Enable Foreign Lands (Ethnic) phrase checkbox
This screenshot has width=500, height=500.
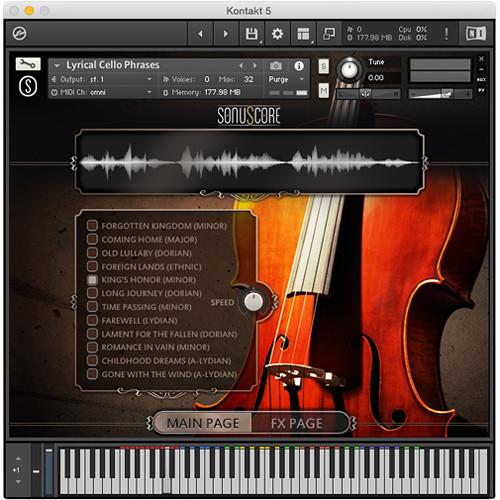[92, 266]
